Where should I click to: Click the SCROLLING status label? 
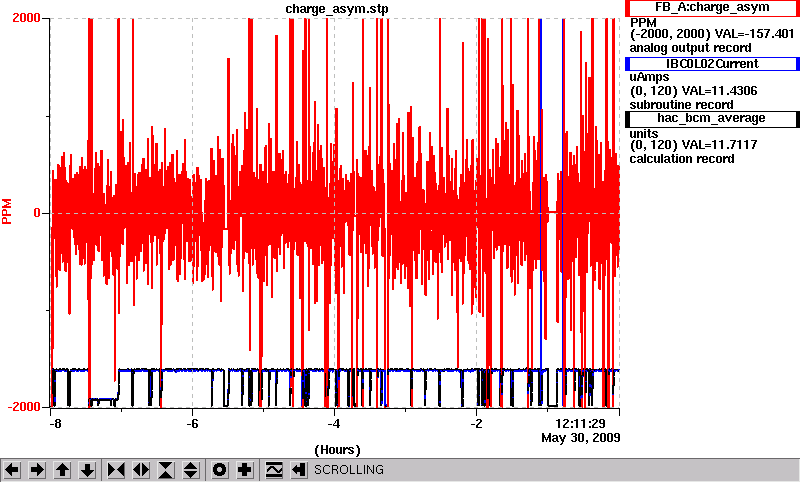pyautogui.click(x=349, y=470)
